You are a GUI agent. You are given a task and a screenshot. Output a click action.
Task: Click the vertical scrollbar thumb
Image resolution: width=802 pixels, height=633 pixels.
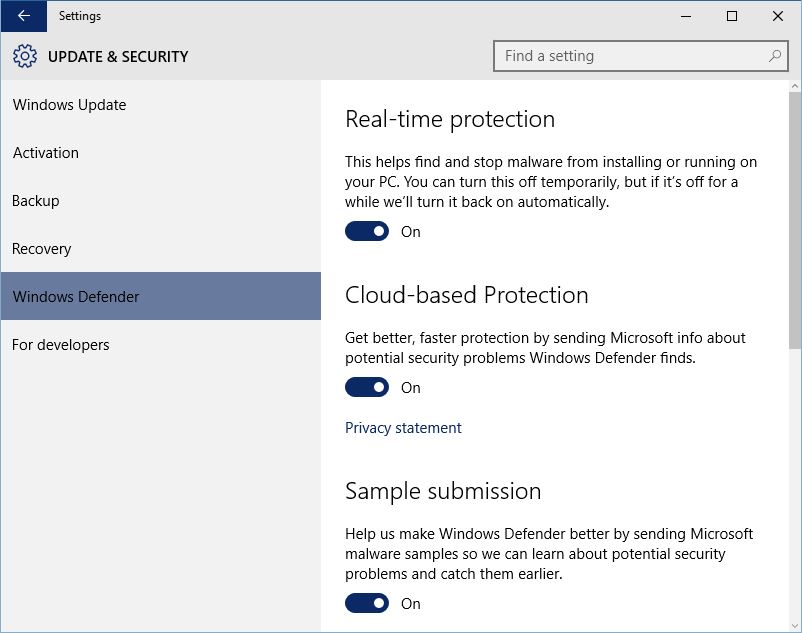point(794,220)
